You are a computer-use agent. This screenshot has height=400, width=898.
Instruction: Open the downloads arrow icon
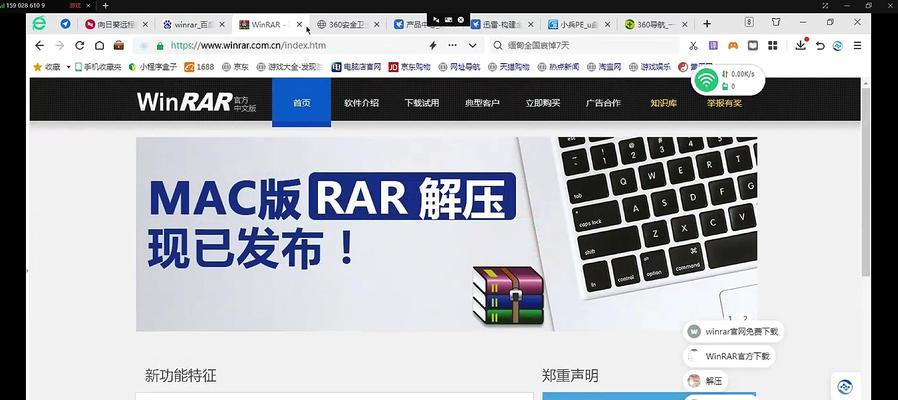click(801, 45)
